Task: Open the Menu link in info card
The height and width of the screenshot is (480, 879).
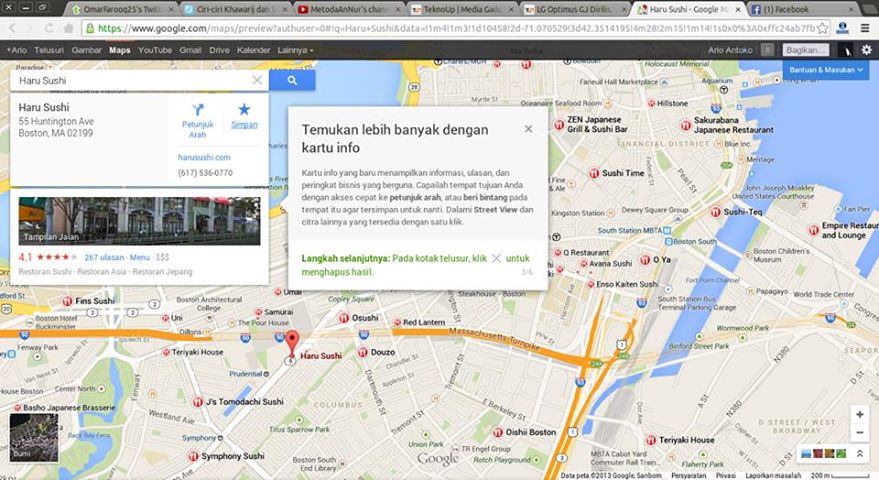Action: tap(140, 257)
